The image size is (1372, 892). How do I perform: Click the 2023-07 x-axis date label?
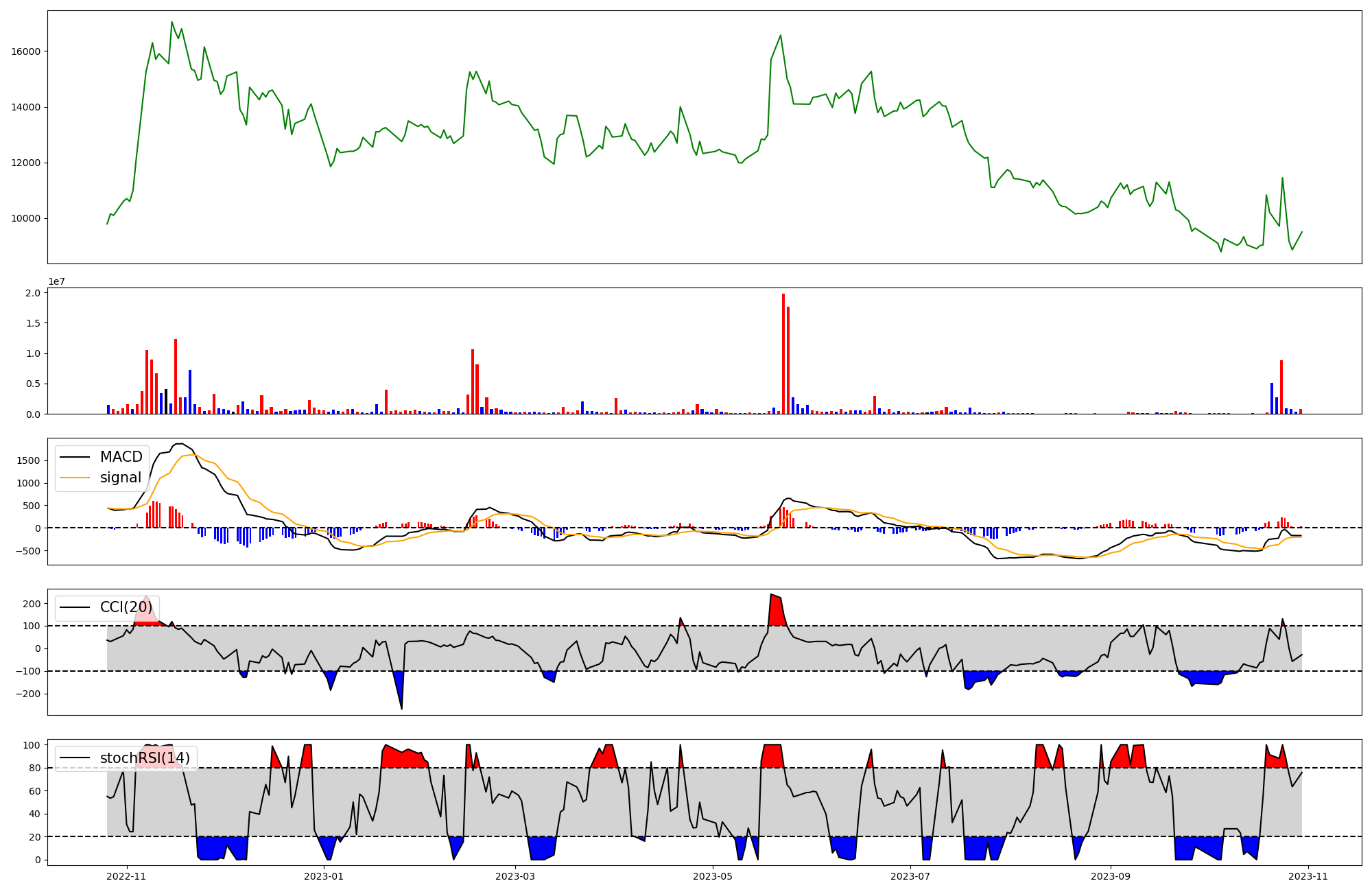coord(910,876)
